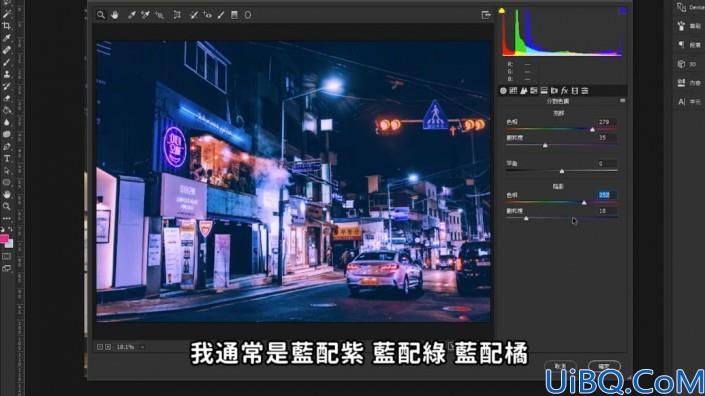
Task: Pick the Adjustment Brush tool
Action: click(x=221, y=15)
